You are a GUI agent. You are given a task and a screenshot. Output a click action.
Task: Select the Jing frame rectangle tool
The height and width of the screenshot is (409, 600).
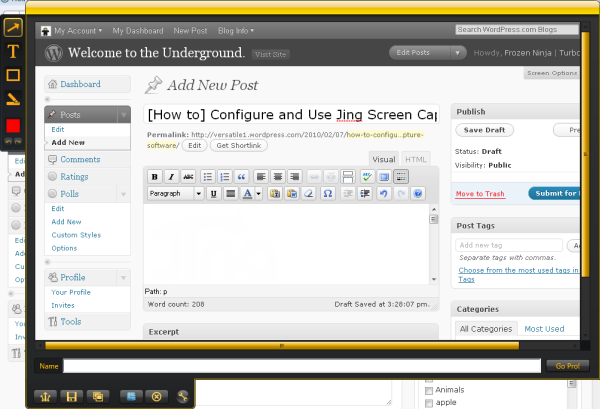[x=13, y=75]
